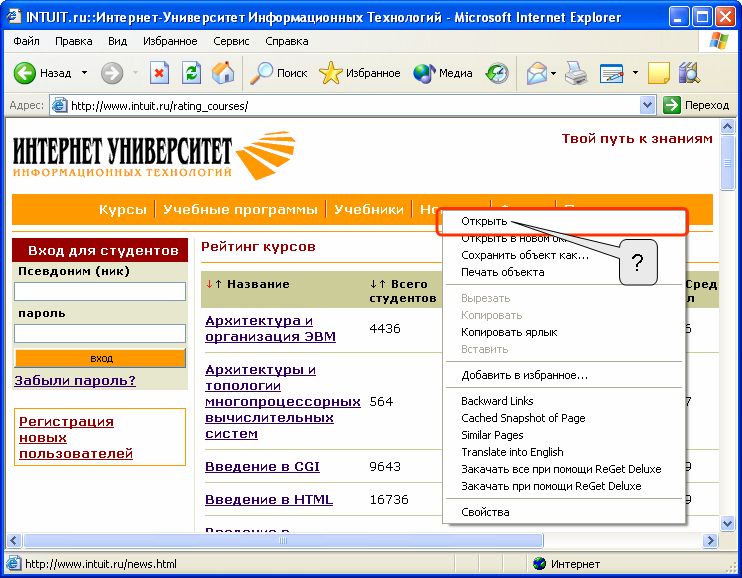This screenshot has height=578, width=742.
Task: Choose Печать объекта in the context menu
Action: tap(564, 273)
